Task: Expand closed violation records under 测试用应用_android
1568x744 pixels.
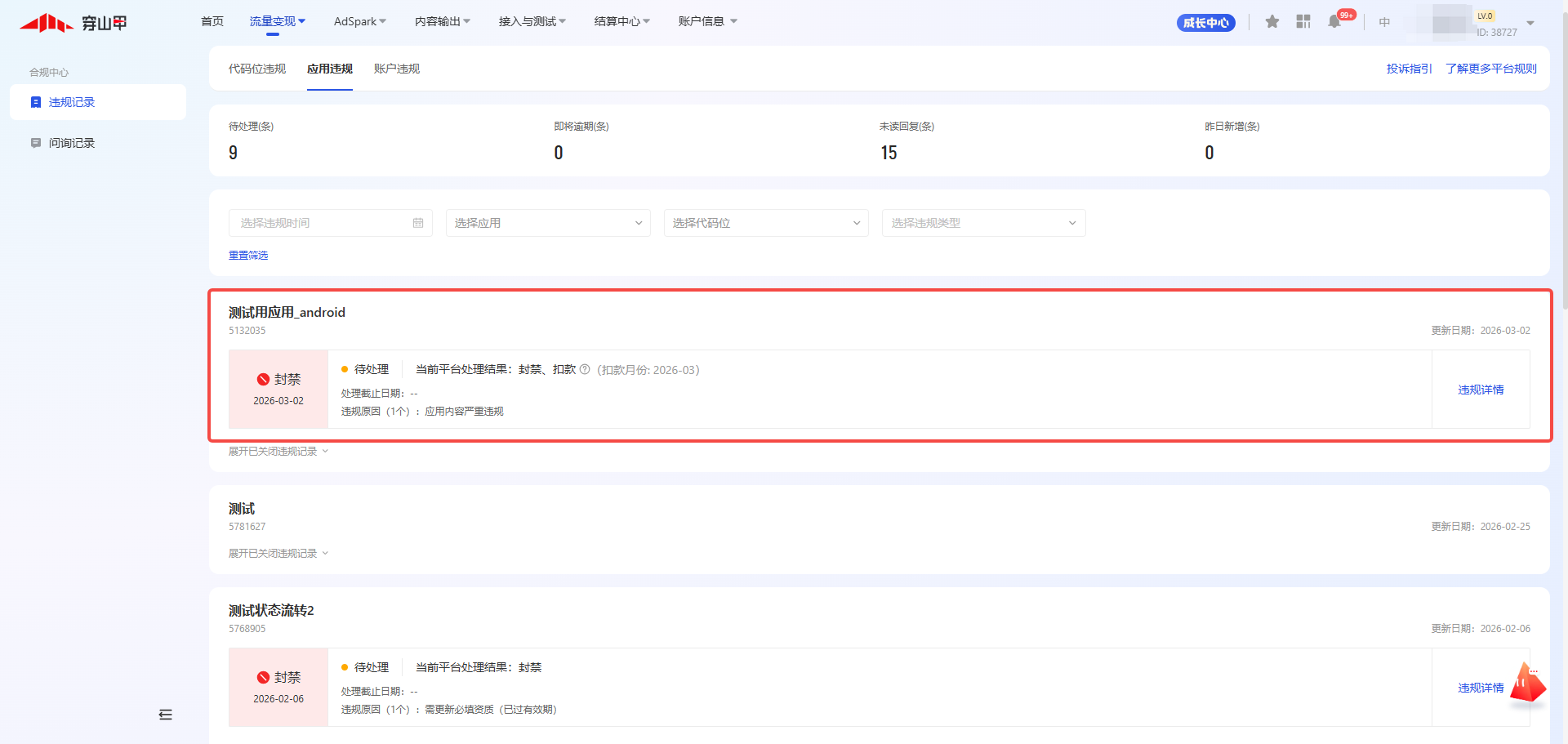Action: (x=278, y=452)
